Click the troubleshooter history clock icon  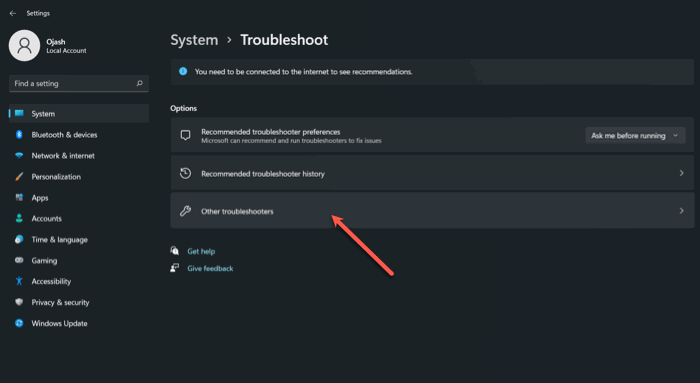[x=185, y=173]
